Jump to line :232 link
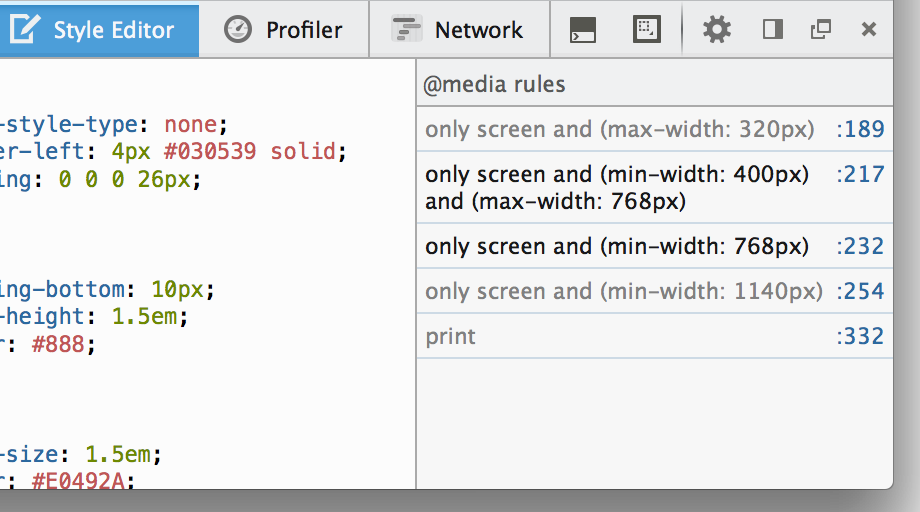The height and width of the screenshot is (512, 920). tap(861, 246)
